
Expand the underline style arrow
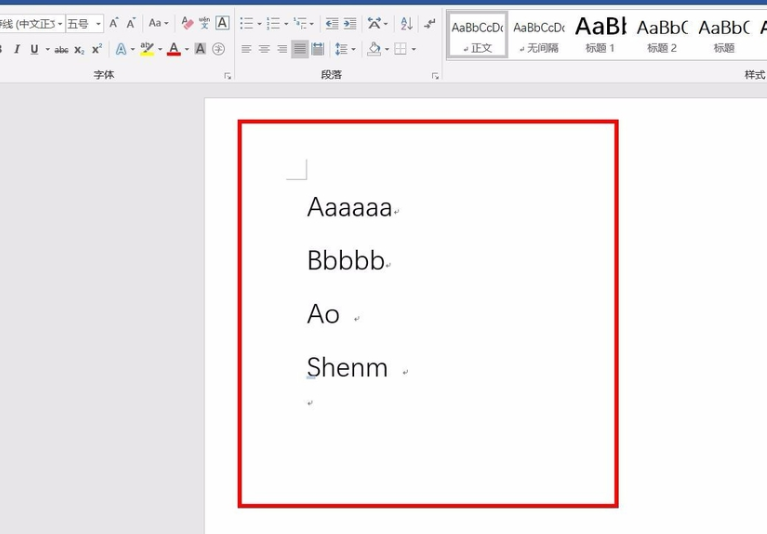point(47,49)
